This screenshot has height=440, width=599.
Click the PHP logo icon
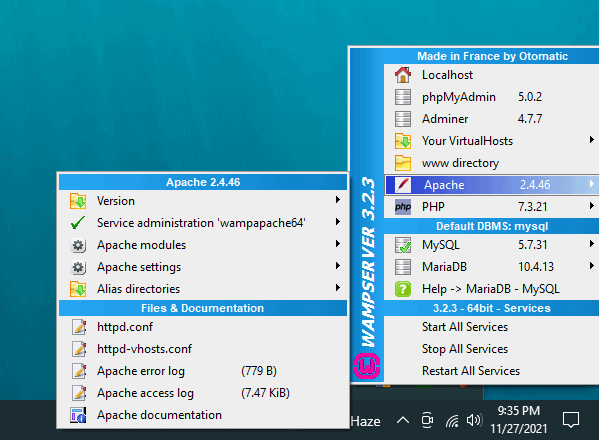click(403, 207)
